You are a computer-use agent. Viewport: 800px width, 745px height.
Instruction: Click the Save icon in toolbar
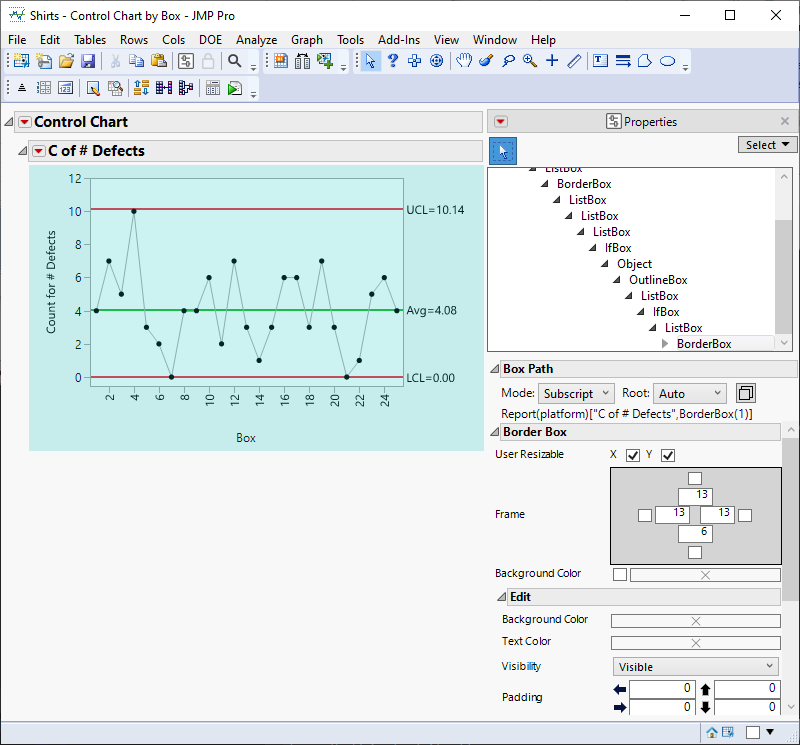click(88, 61)
